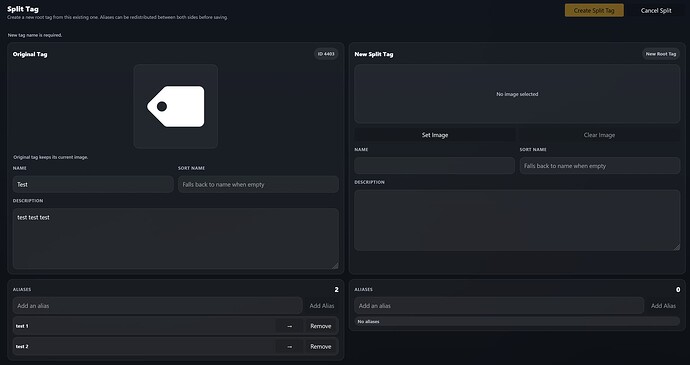Click the 'New tag name is required.' message
This screenshot has height=365, width=690.
(35, 35)
